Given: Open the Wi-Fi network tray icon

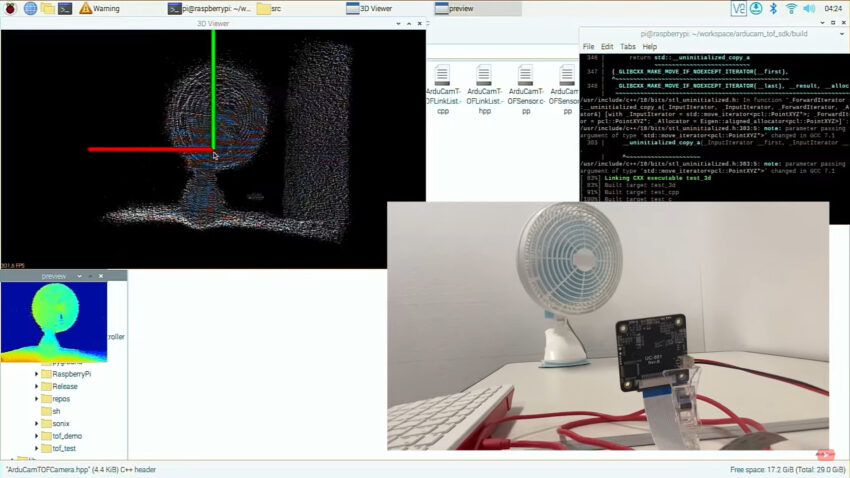Looking at the screenshot, I should tap(791, 8).
